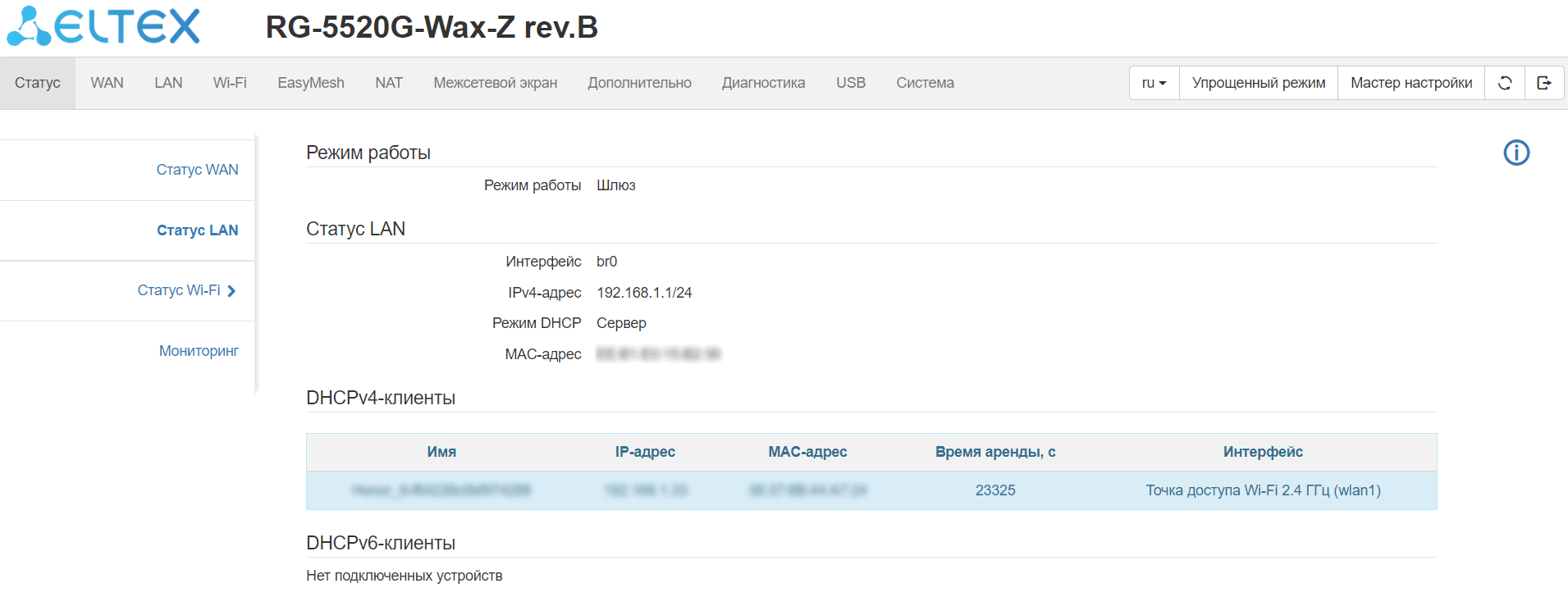Open the NAT tab
1568x597 pixels.
[389, 83]
